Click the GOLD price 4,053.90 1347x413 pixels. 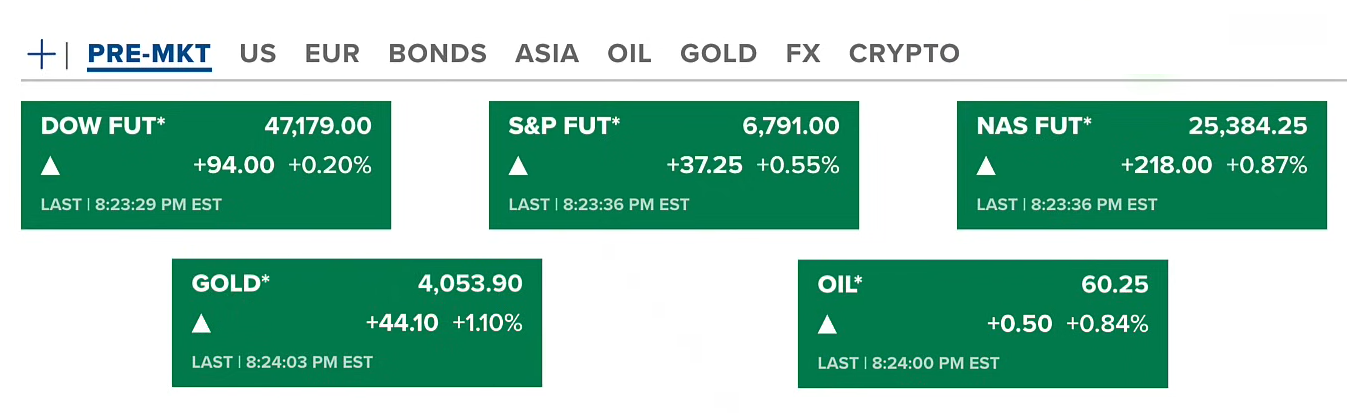pyautogui.click(x=470, y=284)
